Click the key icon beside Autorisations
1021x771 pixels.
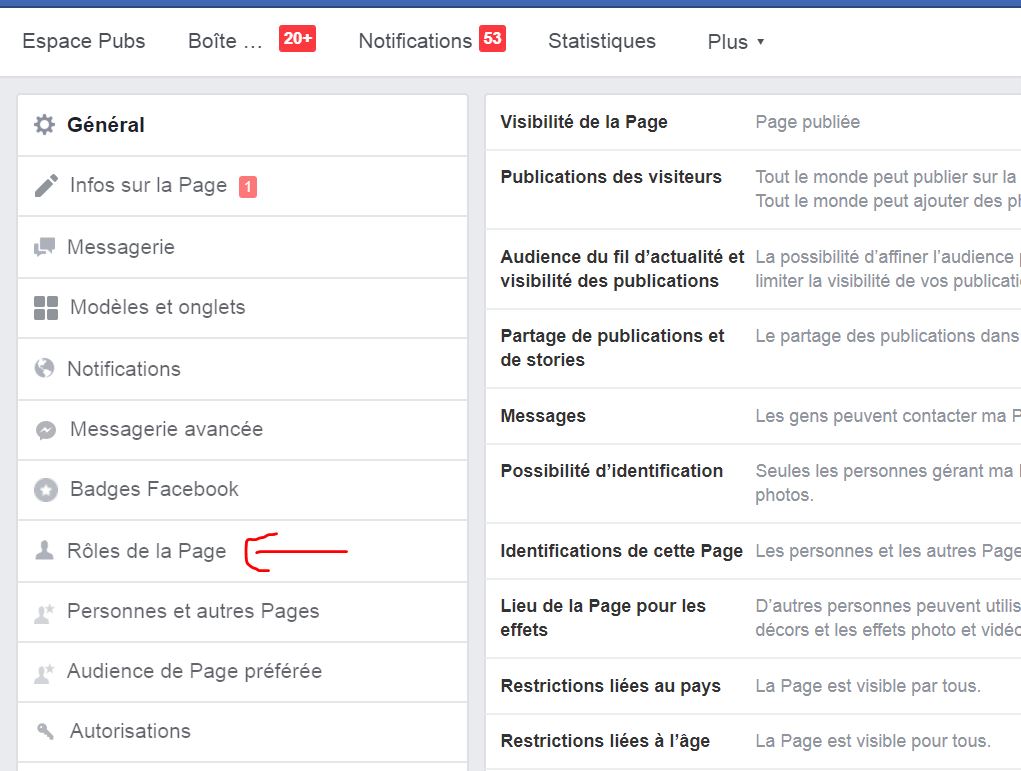tap(44, 732)
